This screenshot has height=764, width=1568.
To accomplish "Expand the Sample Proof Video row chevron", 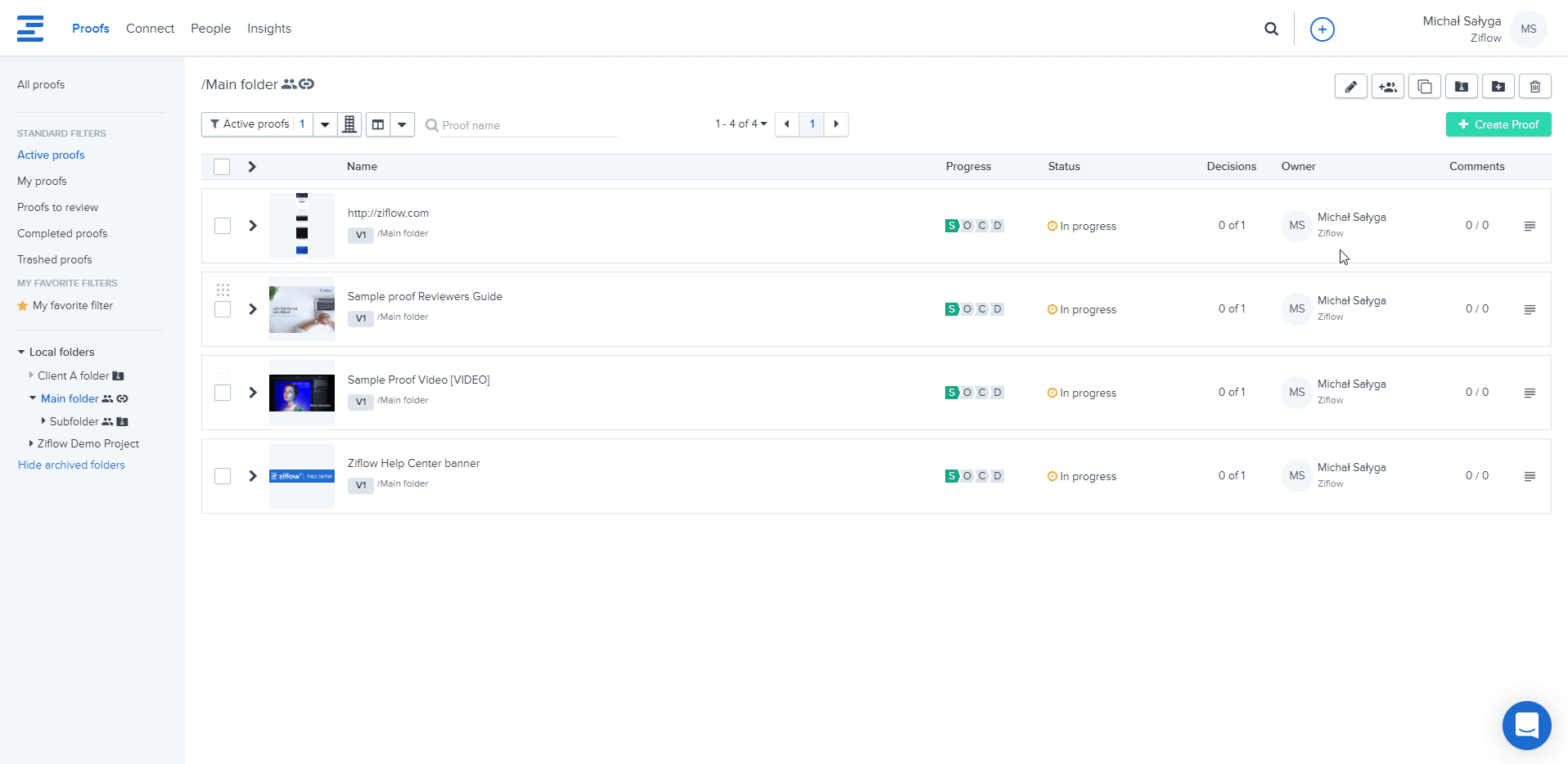I will click(x=253, y=393).
